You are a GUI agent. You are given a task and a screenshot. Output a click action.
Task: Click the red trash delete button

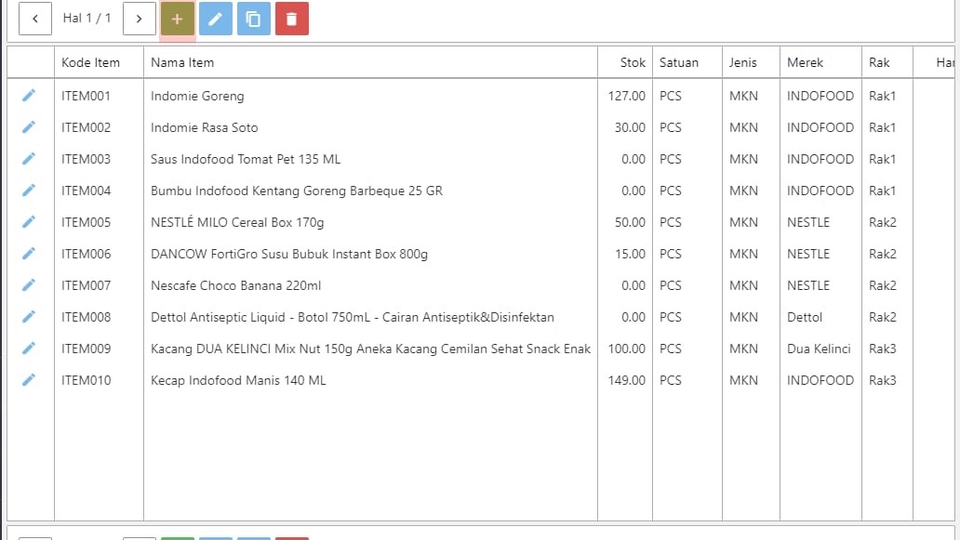pyautogui.click(x=291, y=19)
